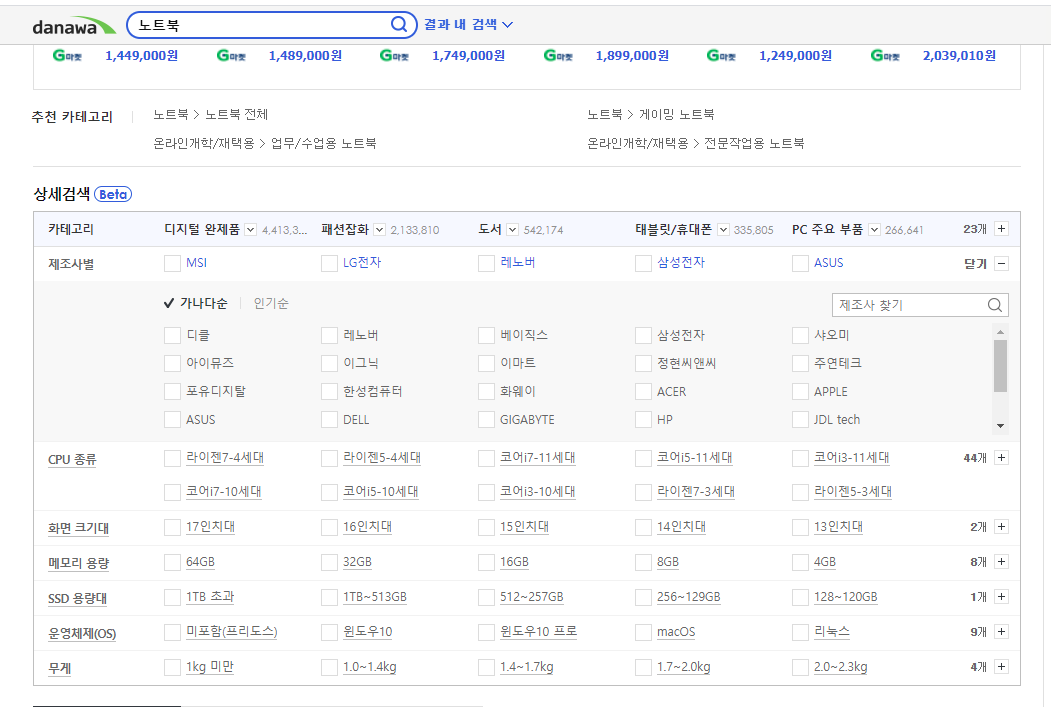Click the 1,749,000원 price link
Viewport: 1051px width, 707px height.
(x=469, y=56)
